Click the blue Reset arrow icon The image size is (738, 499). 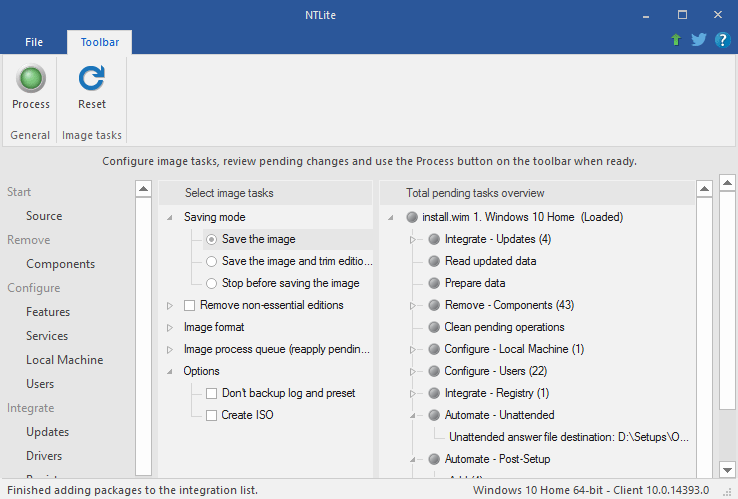pos(92,78)
